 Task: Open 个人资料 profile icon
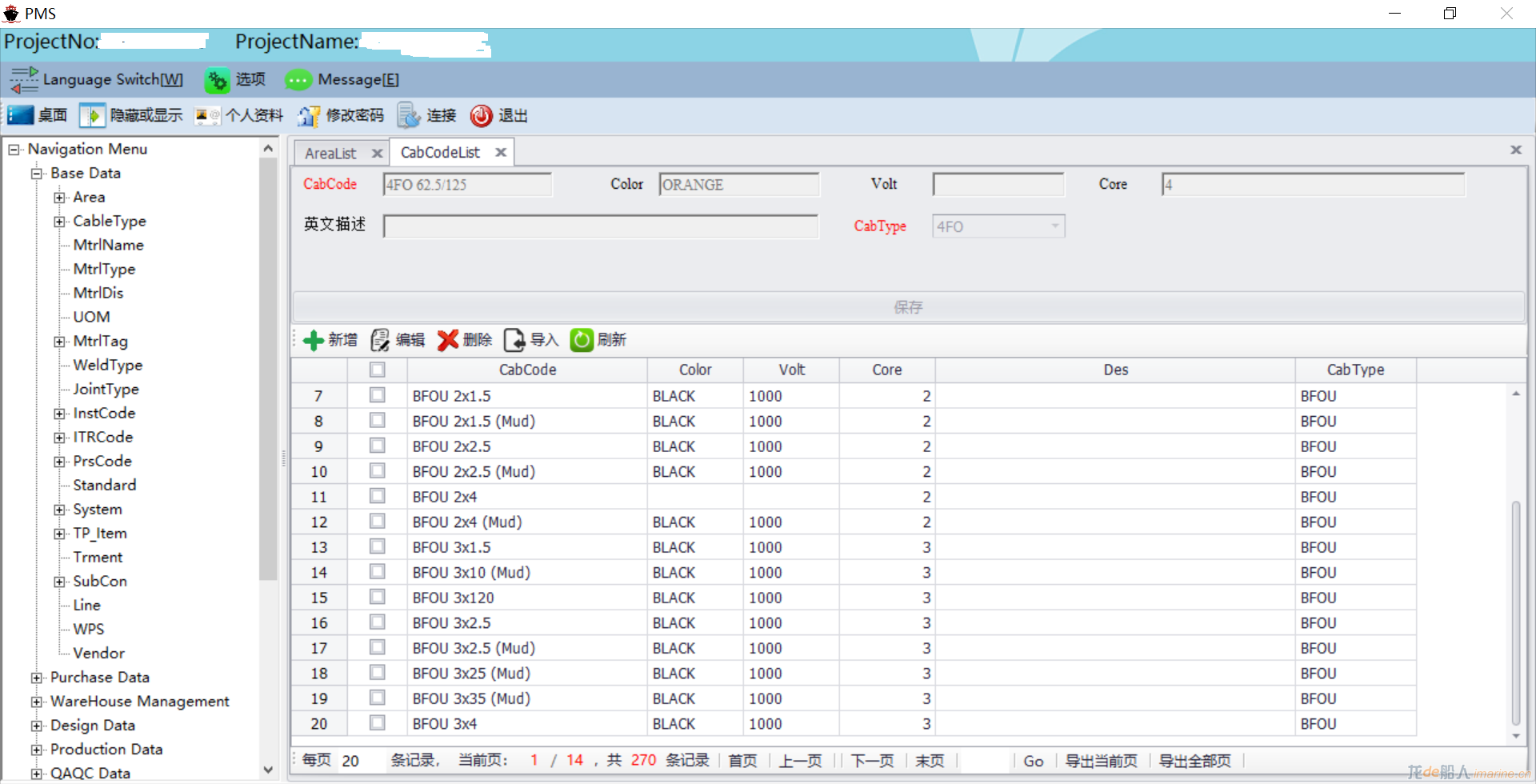point(208,115)
